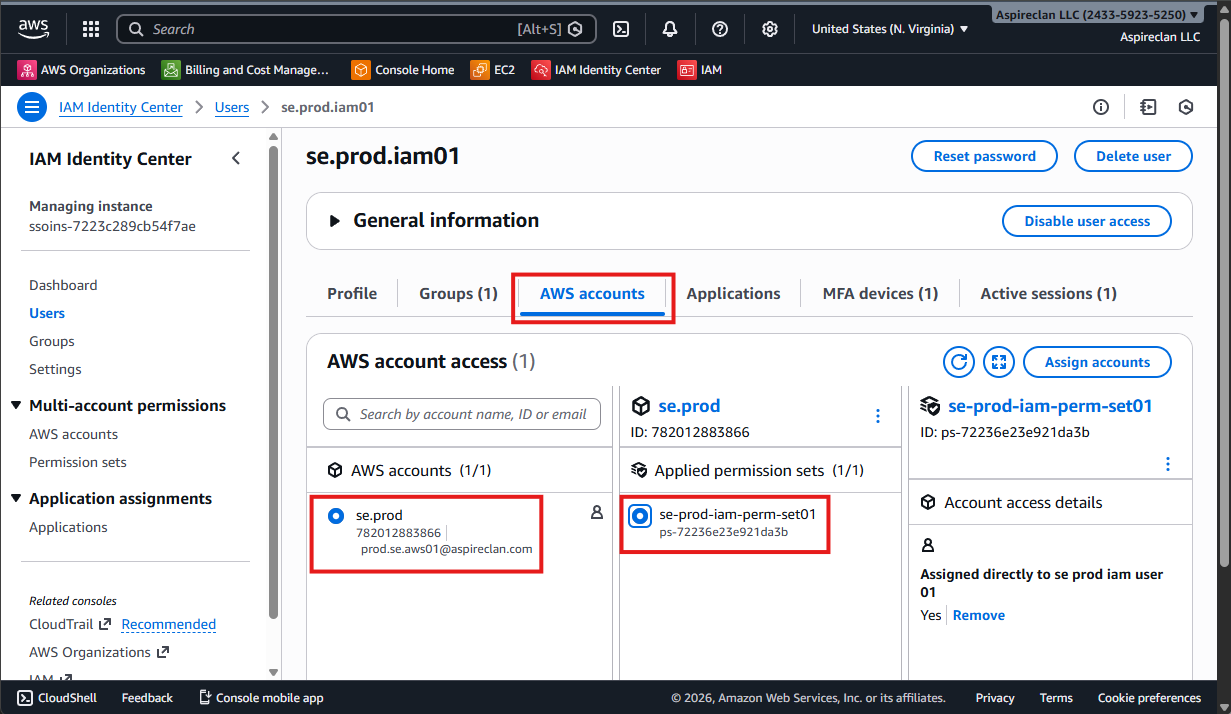The height and width of the screenshot is (714, 1231).
Task: Switch to the Applications tab
Action: 733,293
